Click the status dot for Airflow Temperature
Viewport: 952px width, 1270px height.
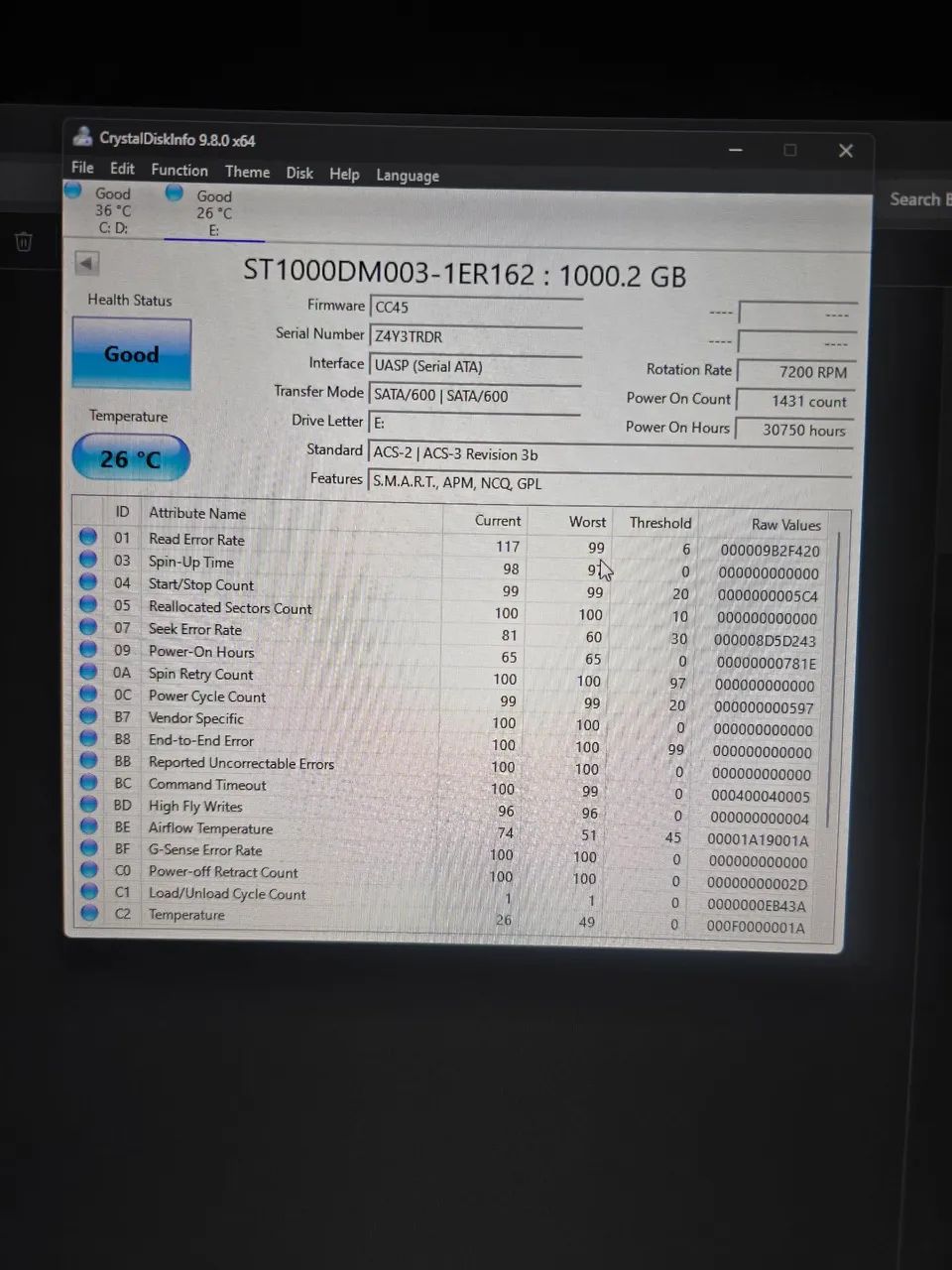click(x=88, y=826)
